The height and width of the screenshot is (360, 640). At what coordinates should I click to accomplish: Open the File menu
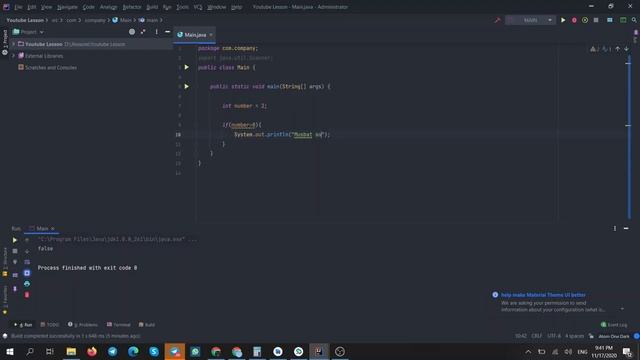(19, 7)
